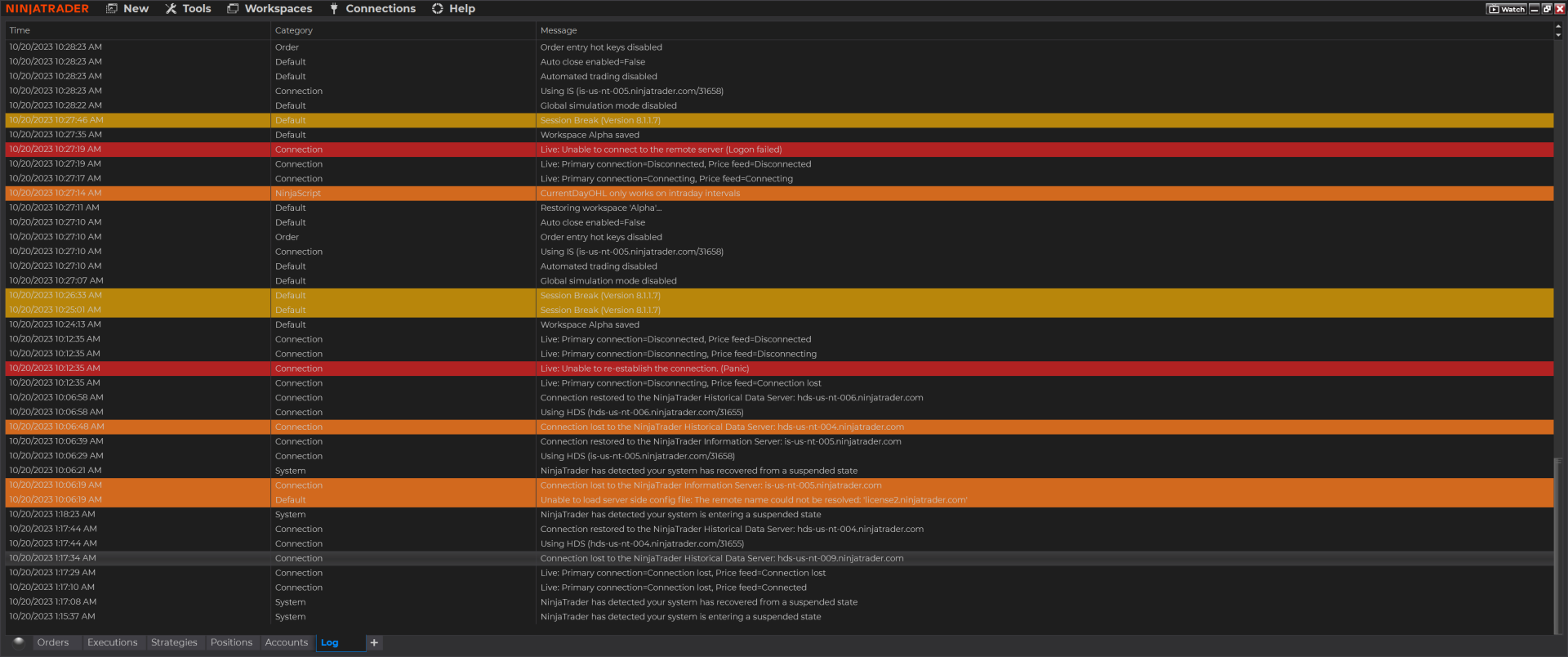Switch to the Strategies tab
Viewport: 1568px width, 657px height.
(174, 643)
